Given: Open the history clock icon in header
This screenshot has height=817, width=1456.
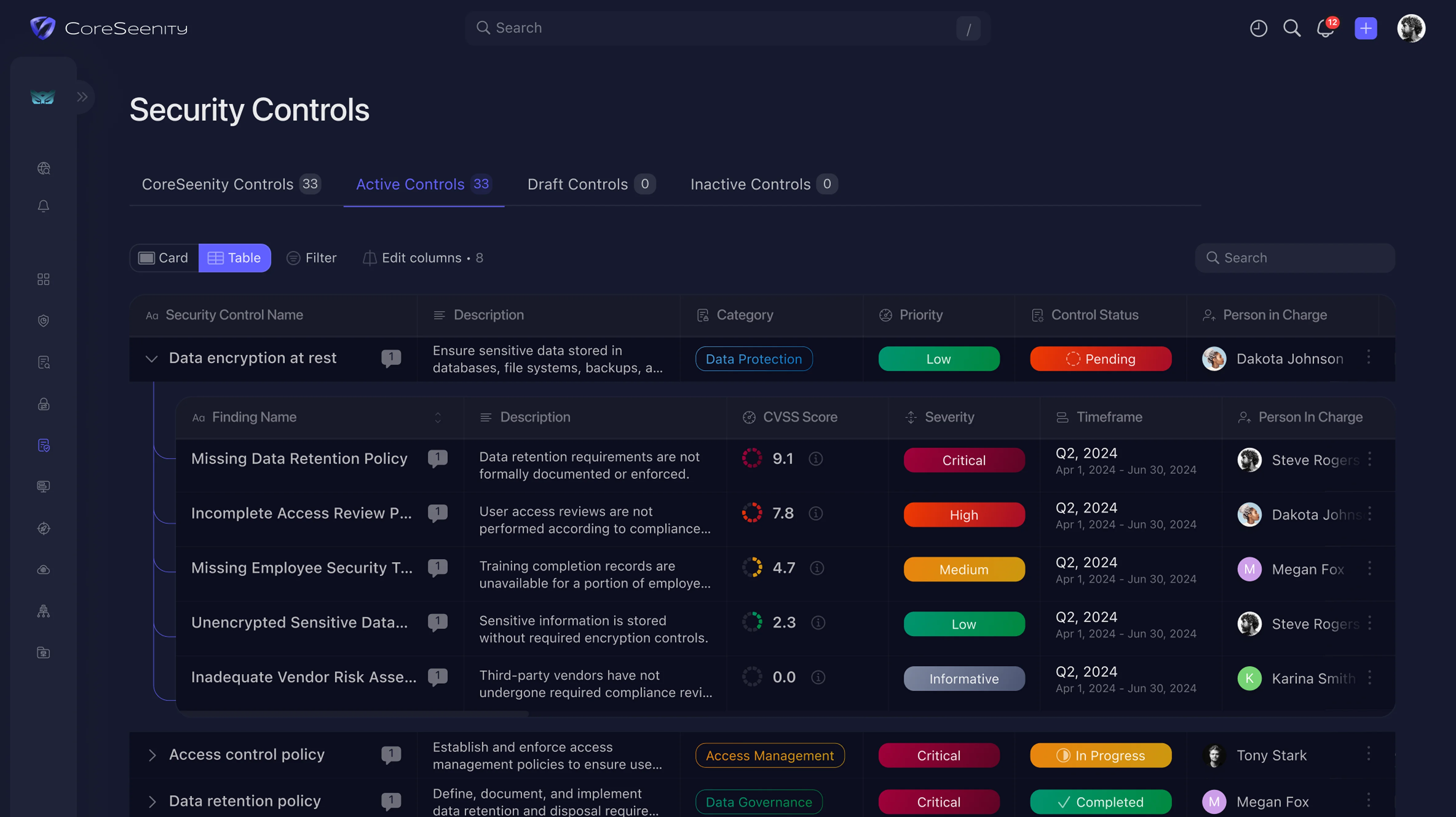Looking at the screenshot, I should [x=1258, y=28].
